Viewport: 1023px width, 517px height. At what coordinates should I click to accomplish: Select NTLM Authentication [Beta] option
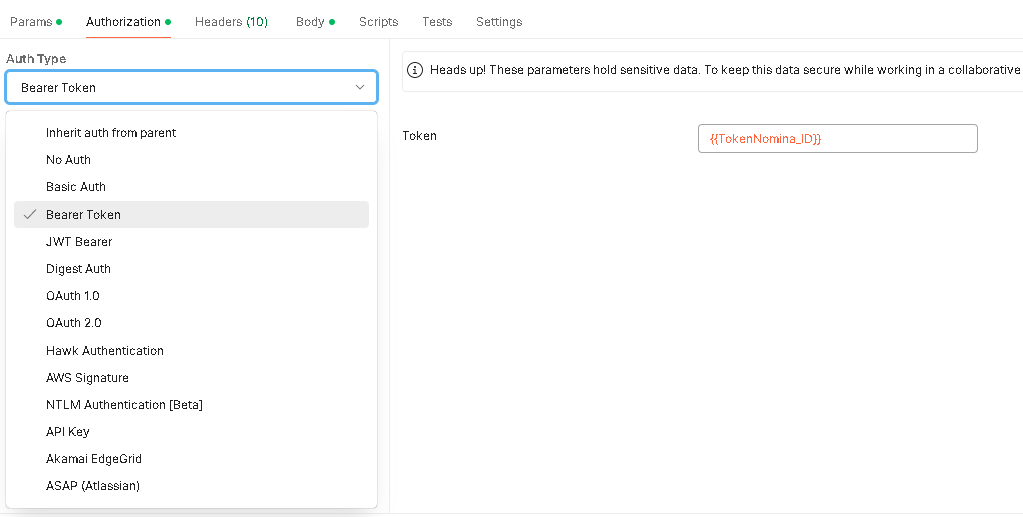point(191,405)
